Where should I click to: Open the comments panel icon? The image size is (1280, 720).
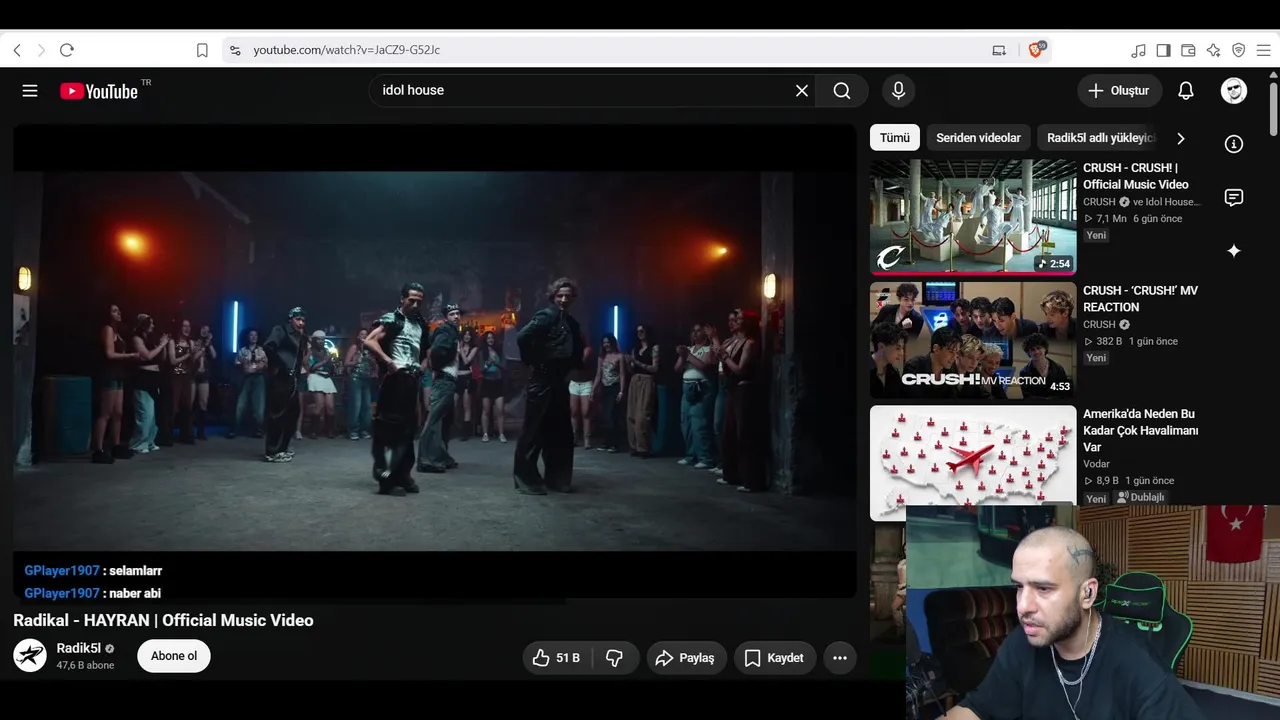click(1234, 197)
